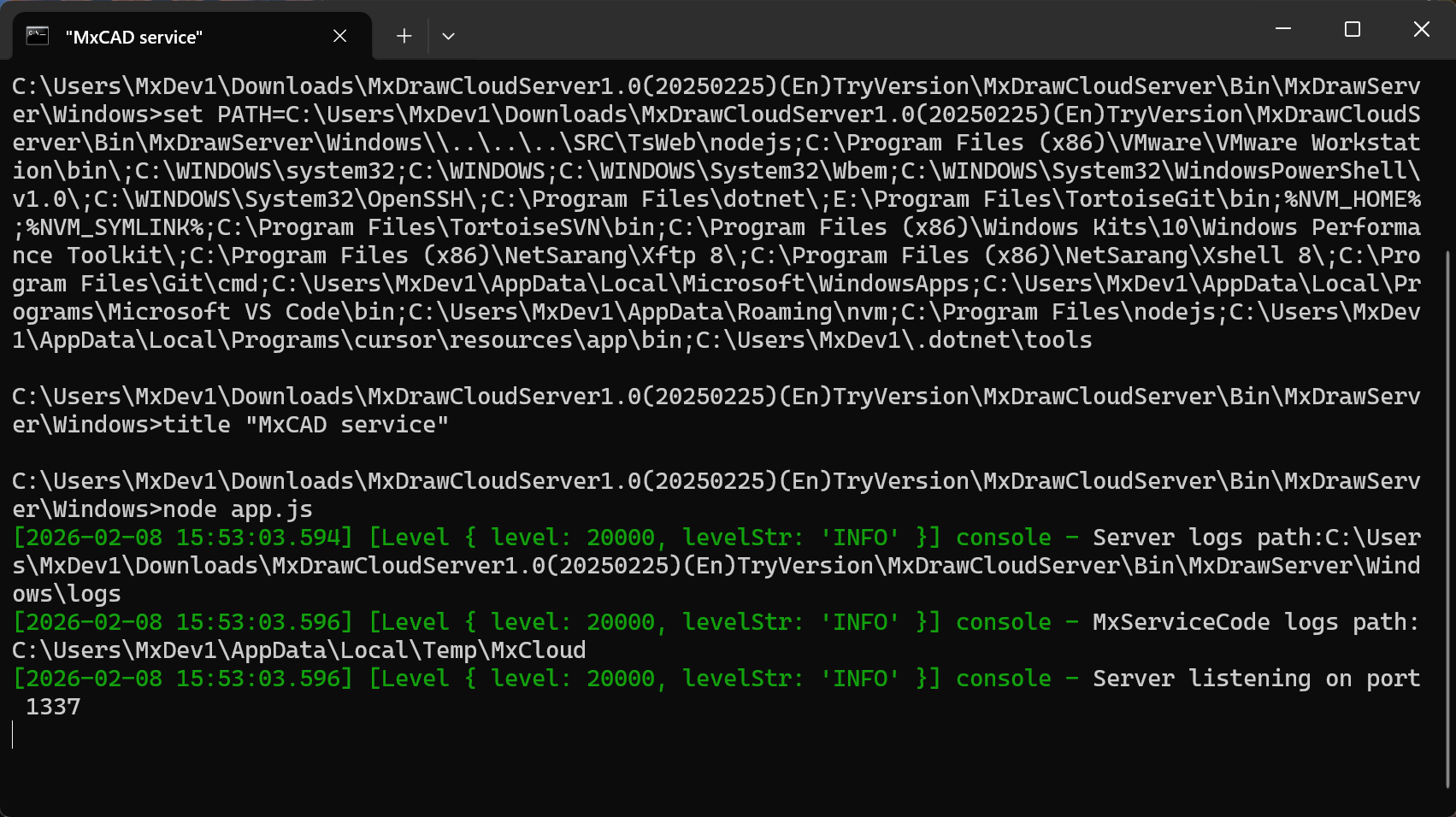1456x817 pixels.
Task: Expand the new tab profile dropdown chevron
Action: 448,36
